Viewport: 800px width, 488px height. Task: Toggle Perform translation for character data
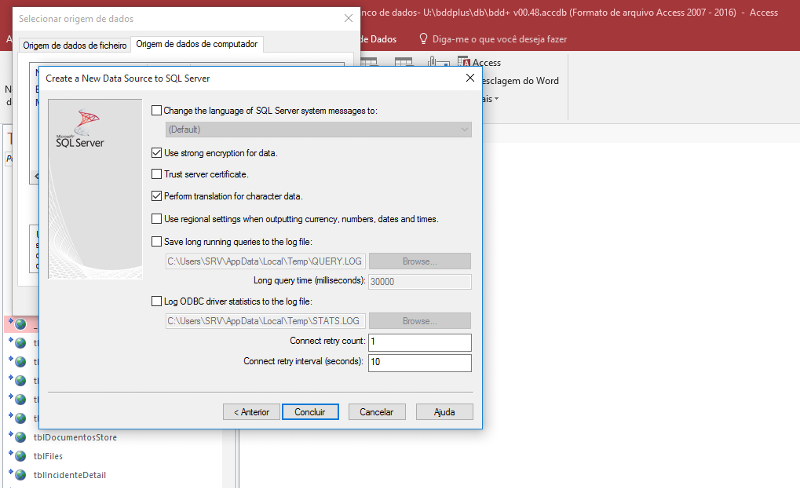[x=157, y=196]
